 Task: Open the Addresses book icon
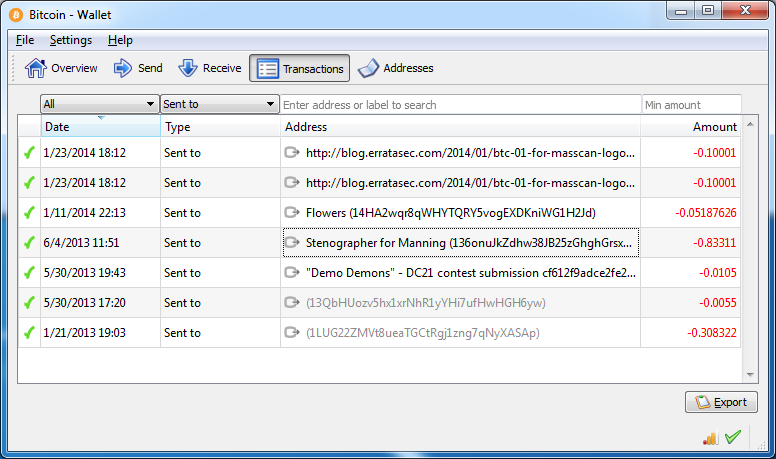point(368,68)
